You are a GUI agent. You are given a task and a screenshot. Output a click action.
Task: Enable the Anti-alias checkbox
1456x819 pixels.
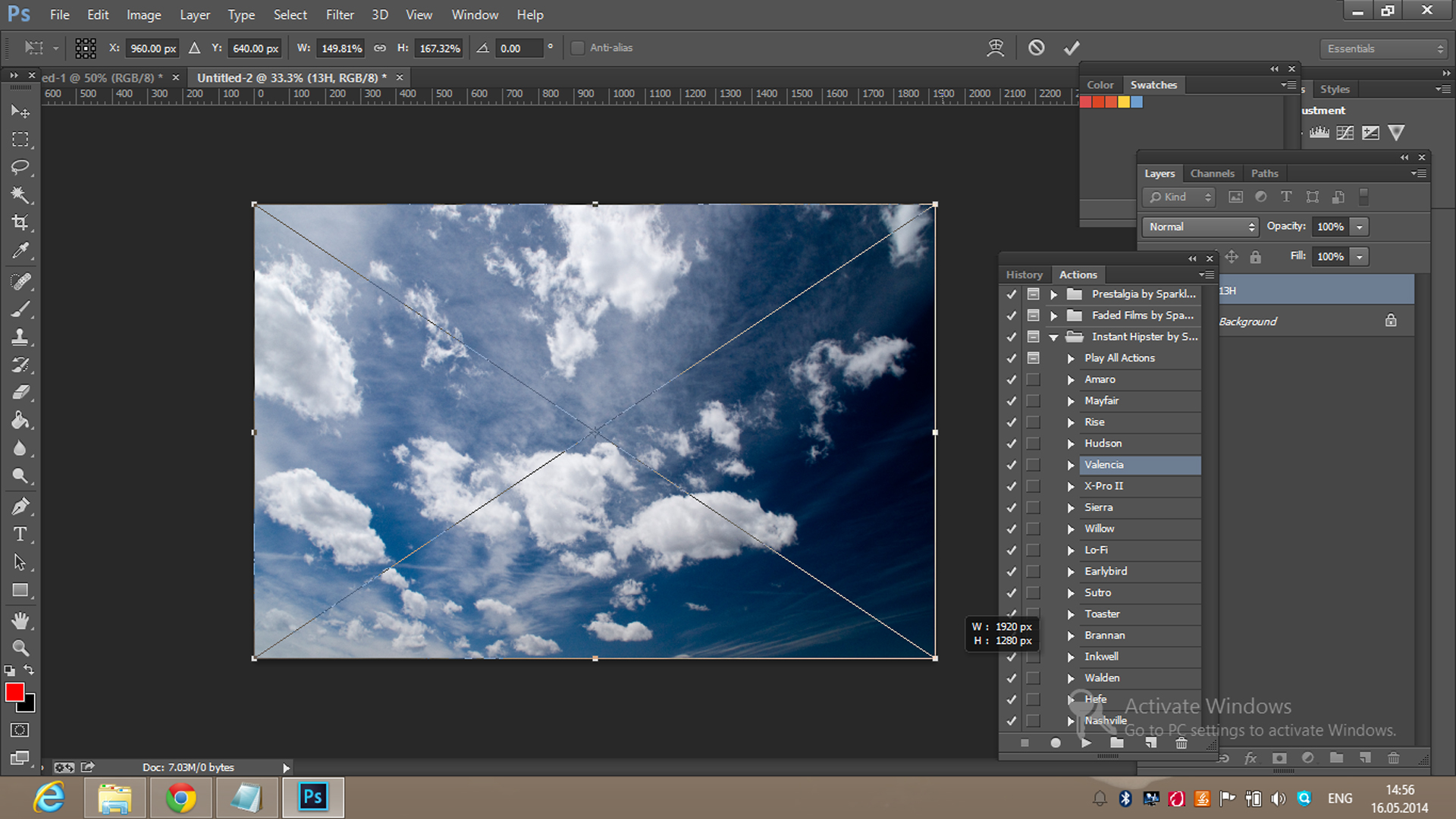pos(577,48)
